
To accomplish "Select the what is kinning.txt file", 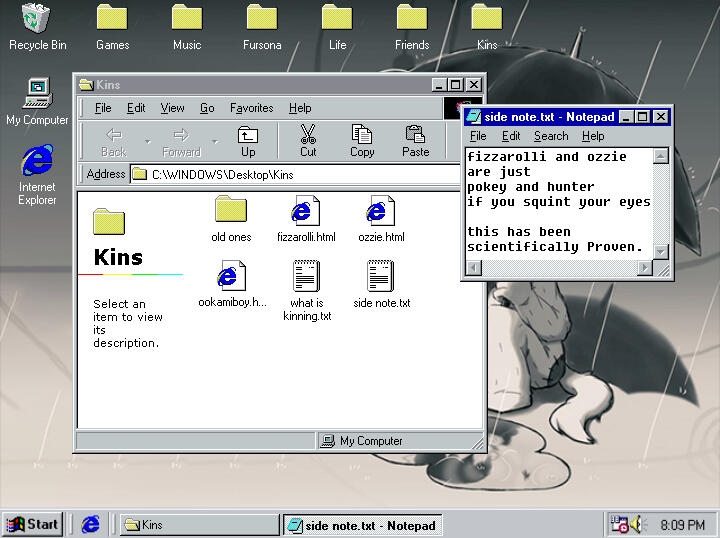I will [306, 277].
